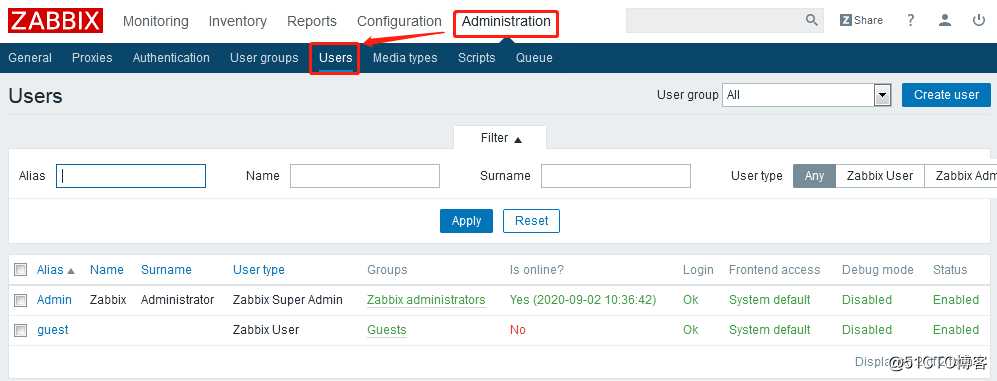Screen dimensions: 997x381
Task: Go to the Media types submenu
Action: pos(405,58)
